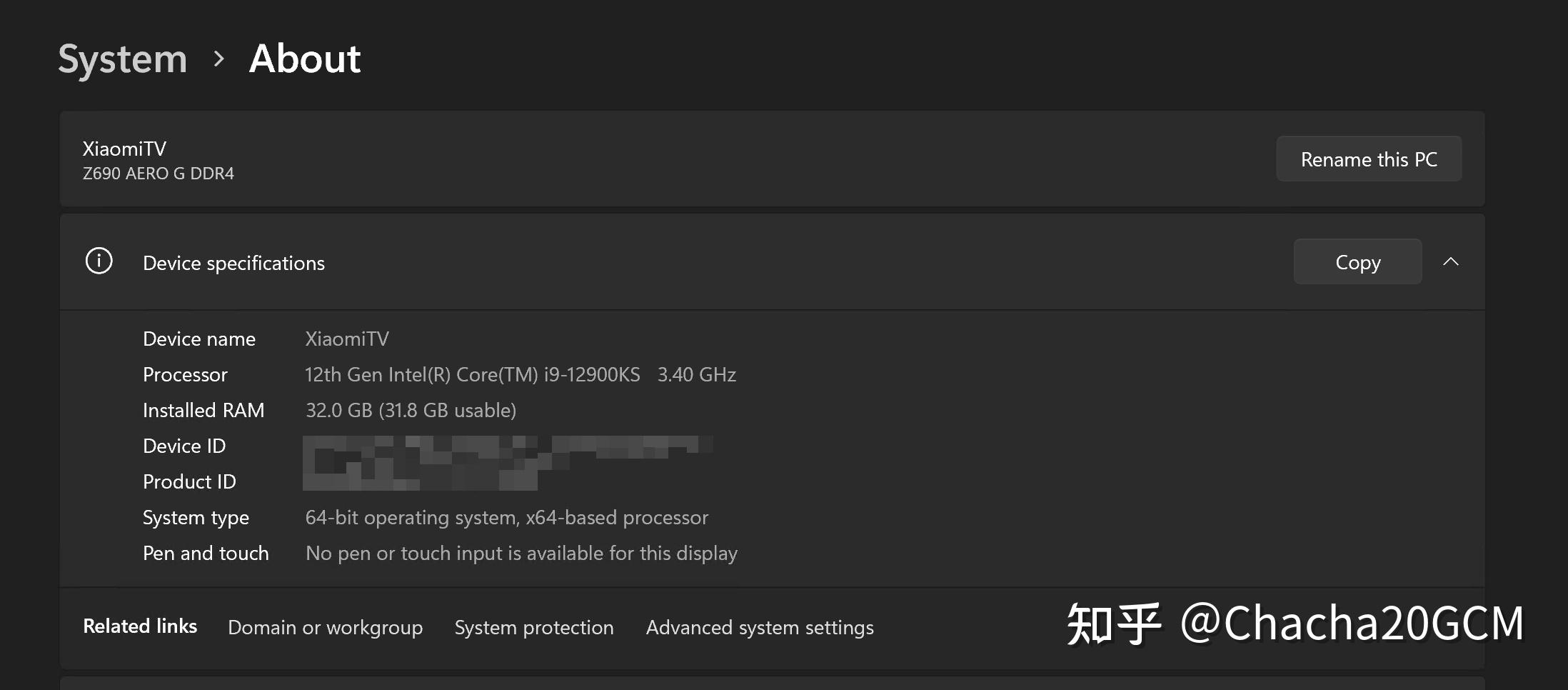Screen dimensions: 1568x690
Task: Click the Copy button for device specifications
Action: [x=1357, y=261]
